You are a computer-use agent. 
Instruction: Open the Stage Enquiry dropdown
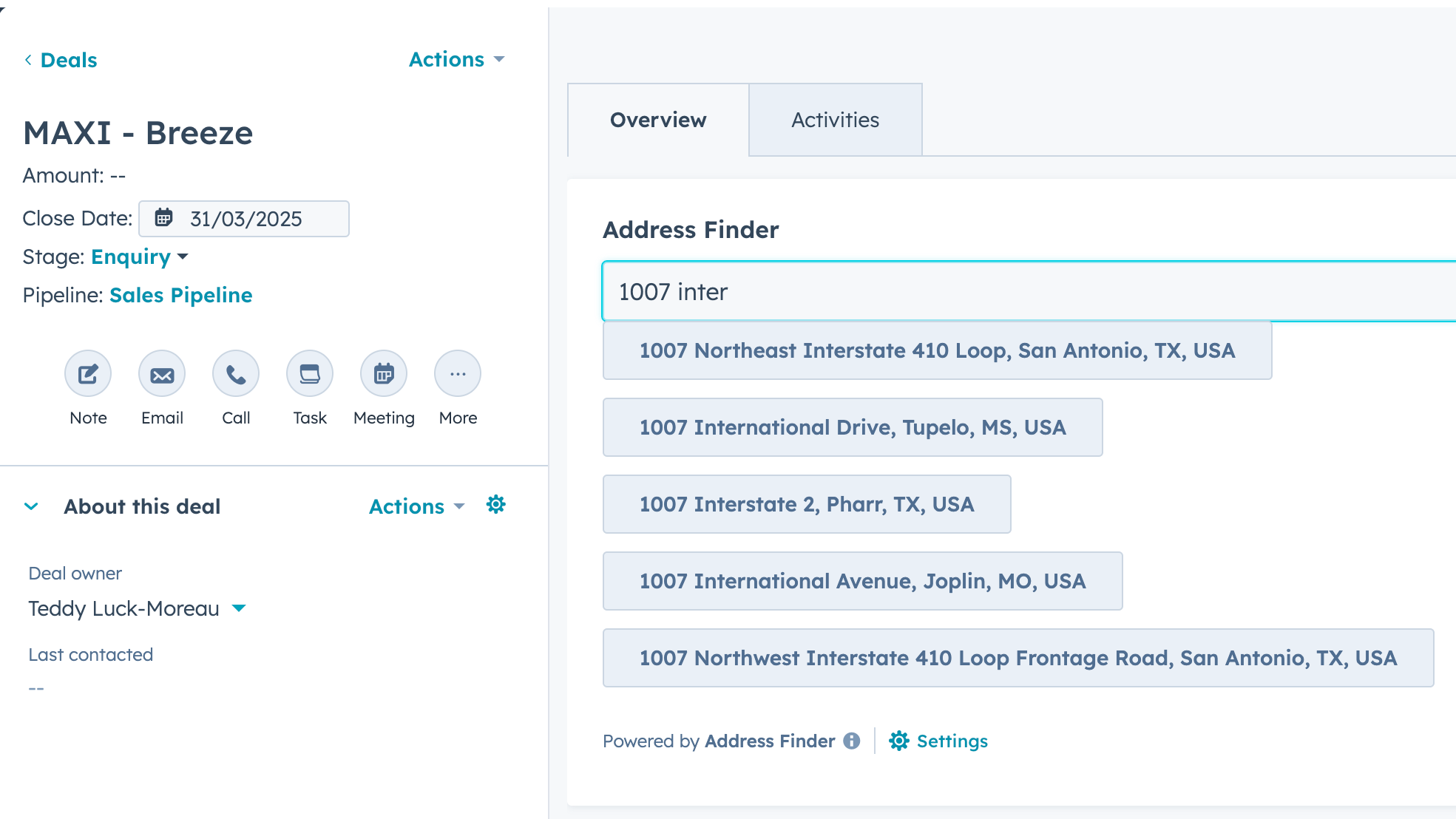pos(140,256)
